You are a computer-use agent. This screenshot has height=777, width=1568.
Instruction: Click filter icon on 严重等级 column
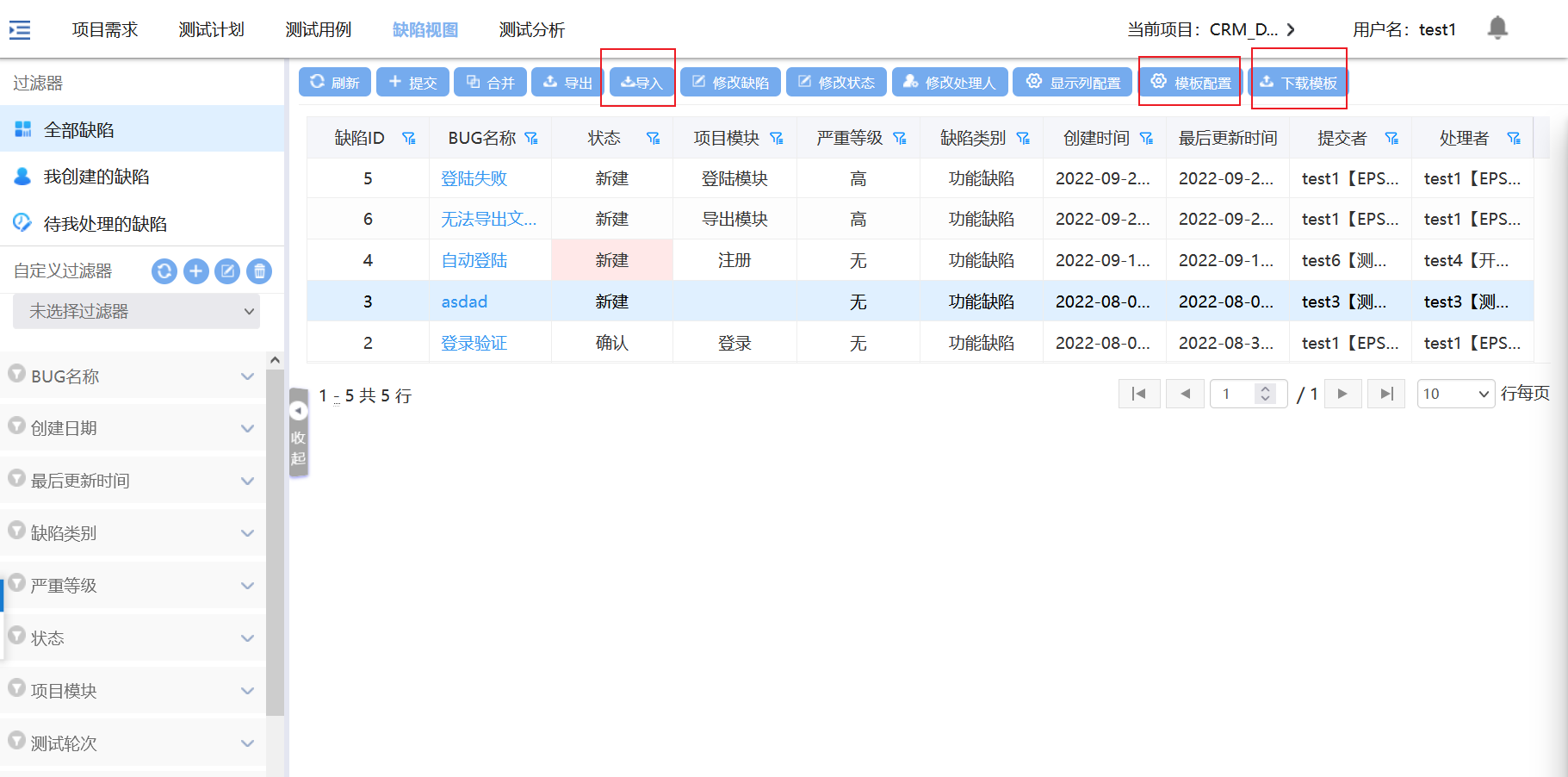point(900,139)
